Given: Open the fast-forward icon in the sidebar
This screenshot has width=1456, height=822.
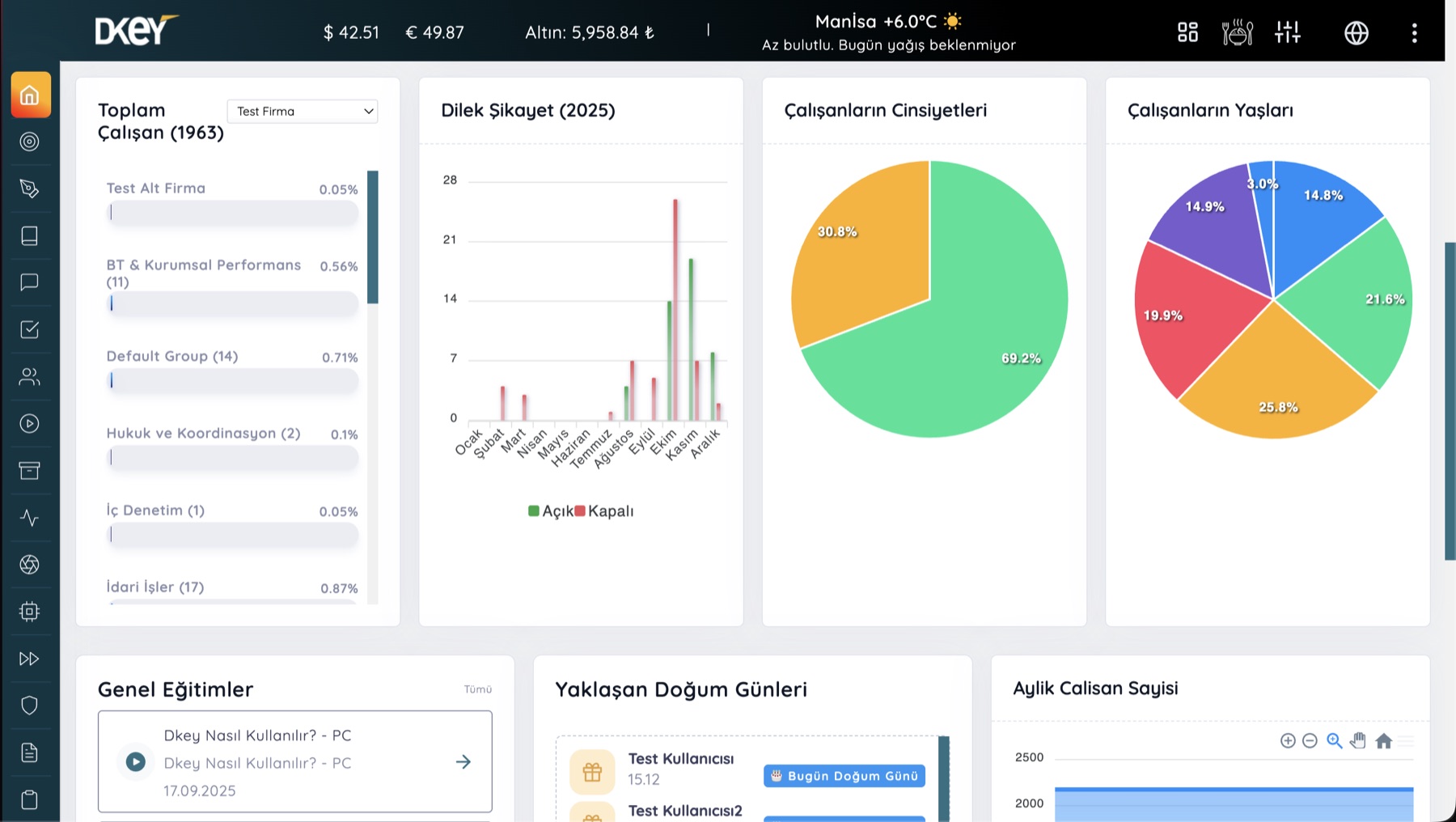Looking at the screenshot, I should point(30,659).
